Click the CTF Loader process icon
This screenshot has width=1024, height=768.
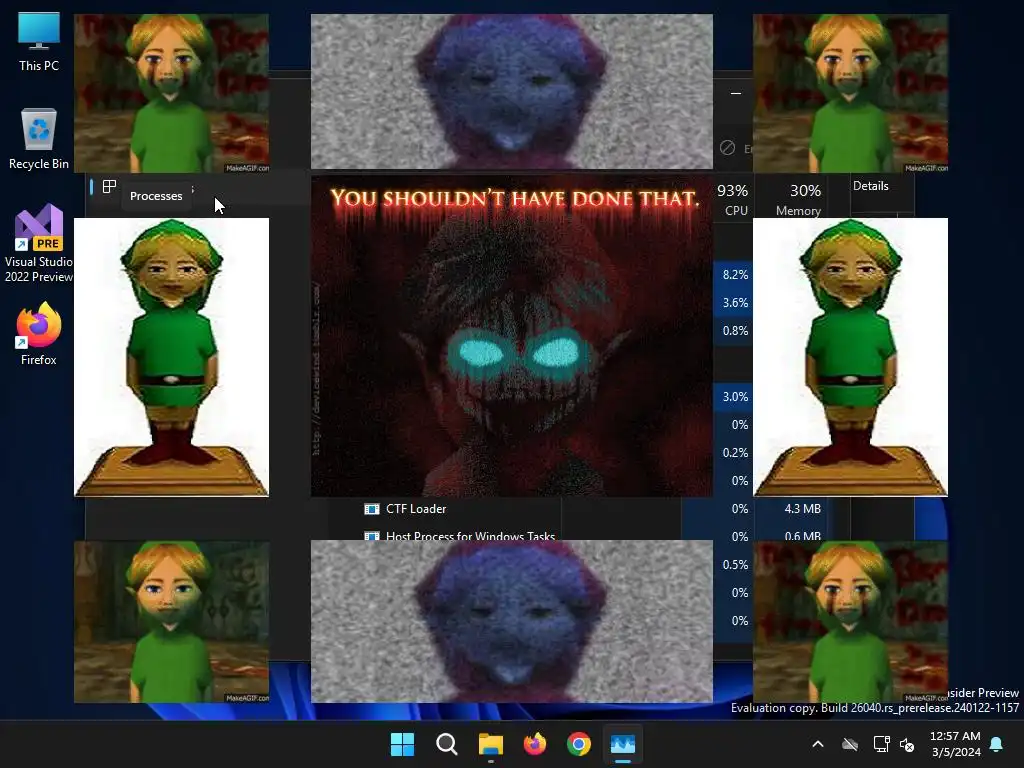[372, 509]
